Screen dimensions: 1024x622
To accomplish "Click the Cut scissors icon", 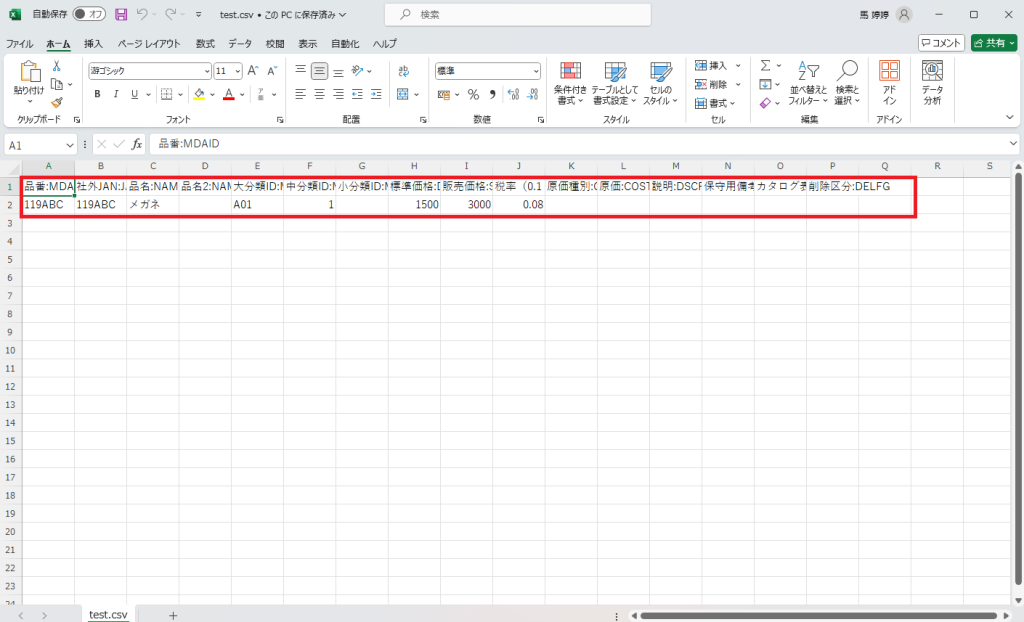I will coord(57,66).
